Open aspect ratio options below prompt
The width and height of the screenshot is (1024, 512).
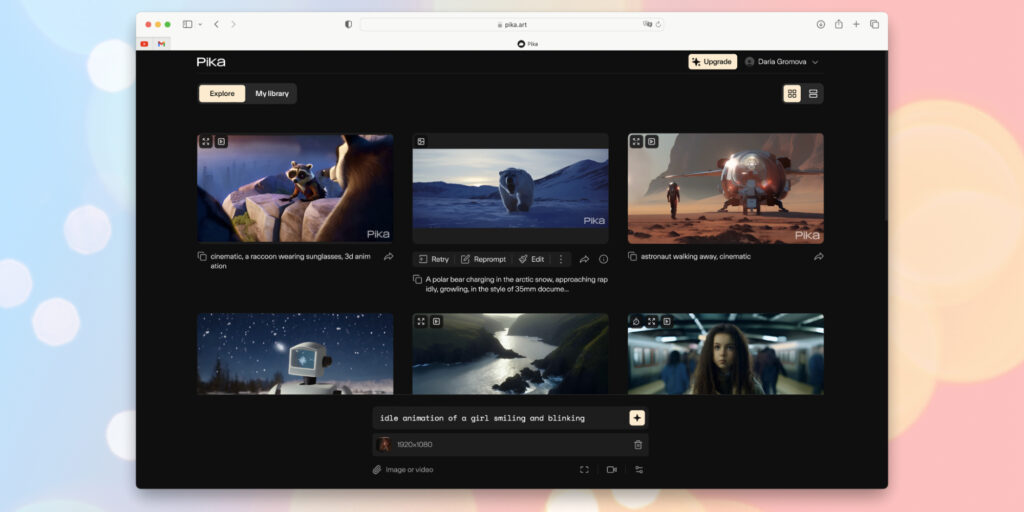pos(584,470)
